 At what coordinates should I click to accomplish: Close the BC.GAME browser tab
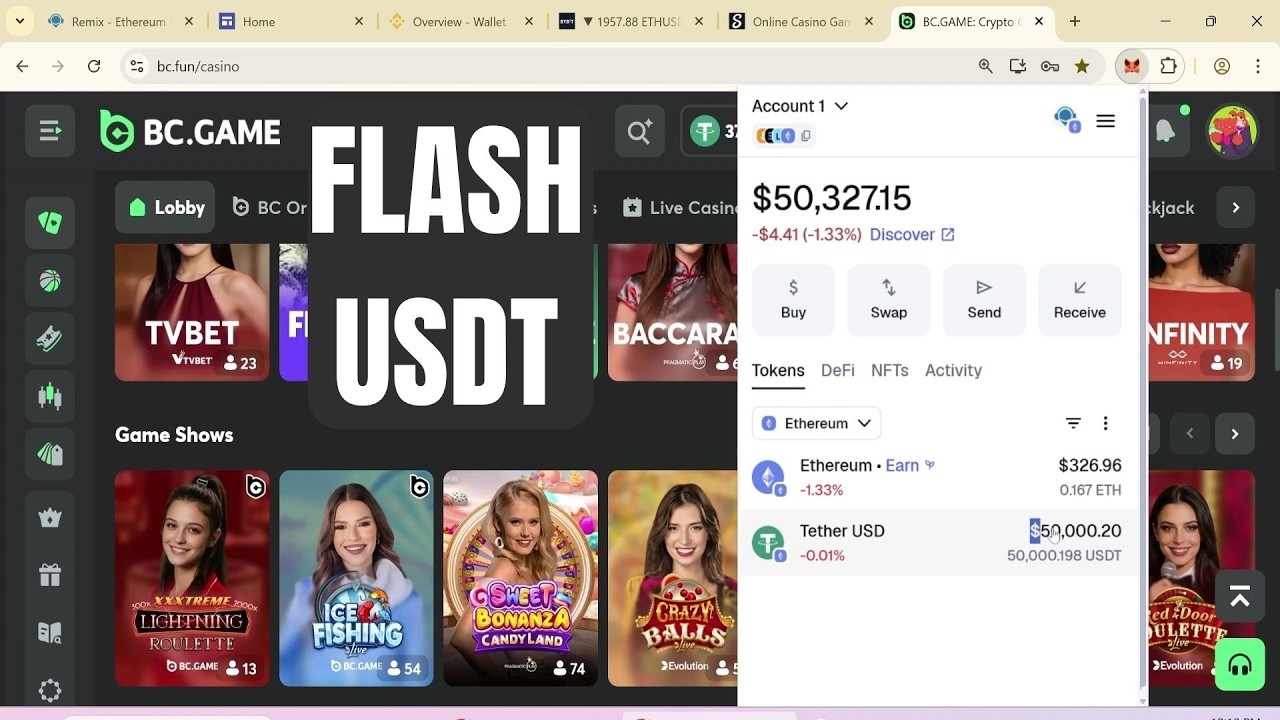click(x=1039, y=21)
